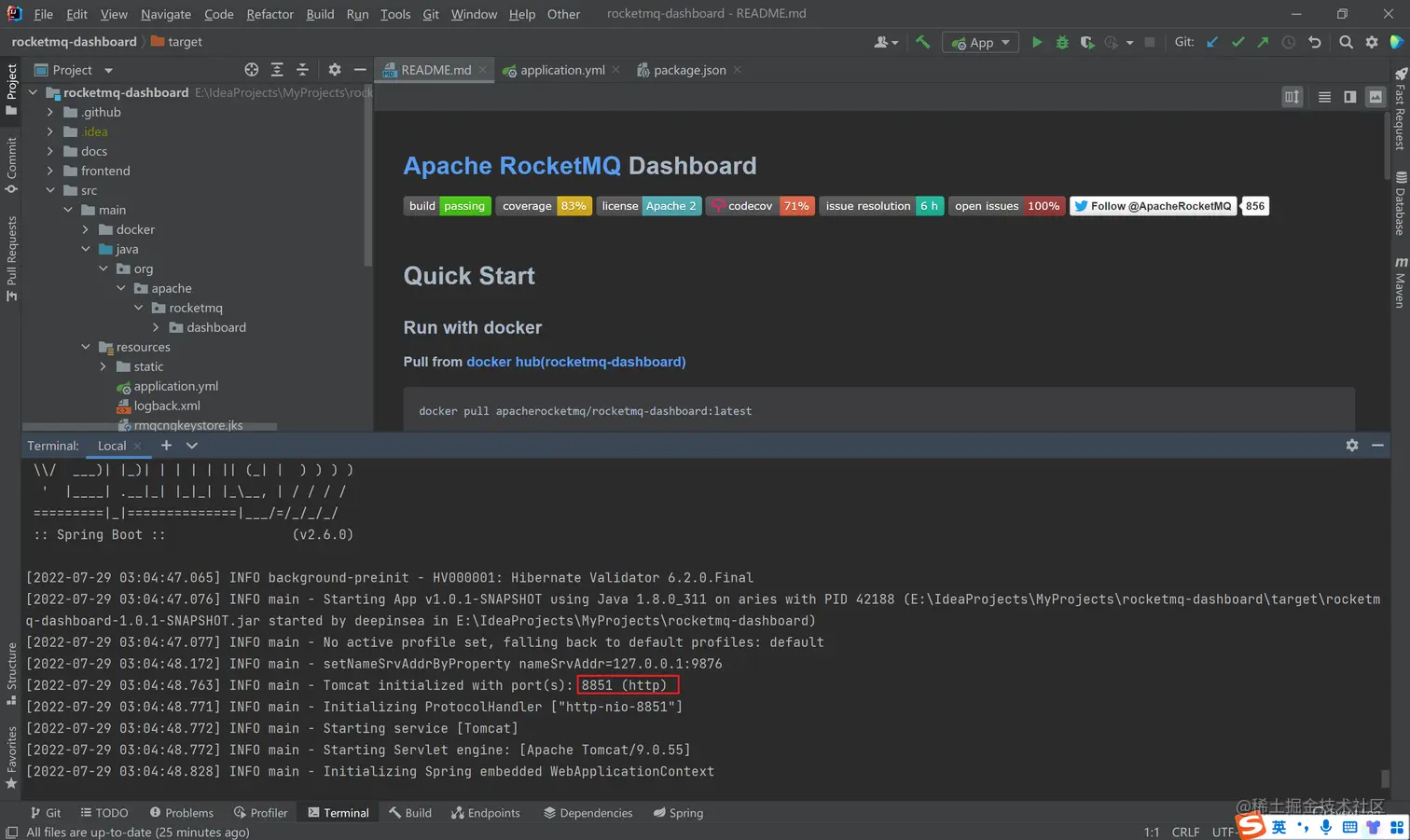The image size is (1410, 840).
Task: Open terminal sessions dropdown arrow
Action: tap(192, 446)
